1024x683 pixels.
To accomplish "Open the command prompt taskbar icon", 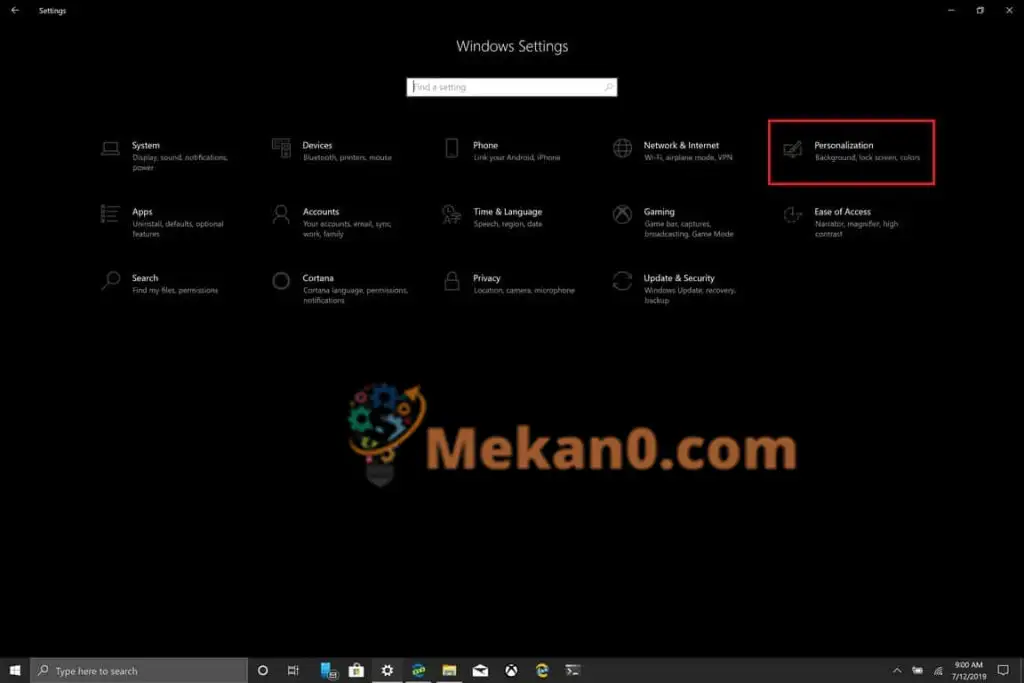I will pos(573,671).
